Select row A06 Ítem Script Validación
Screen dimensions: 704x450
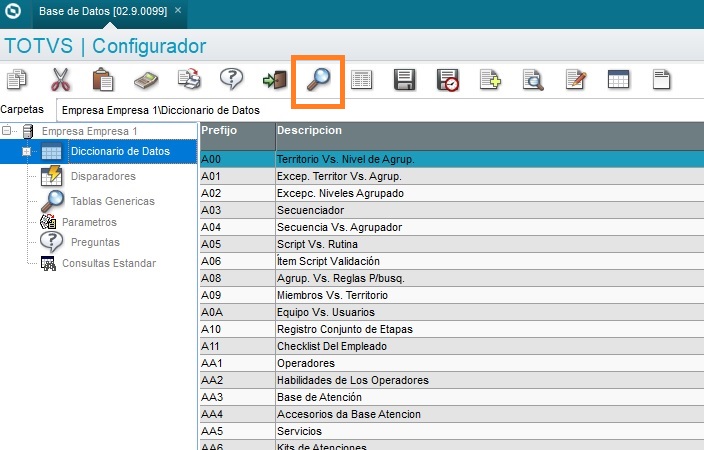pos(452,261)
